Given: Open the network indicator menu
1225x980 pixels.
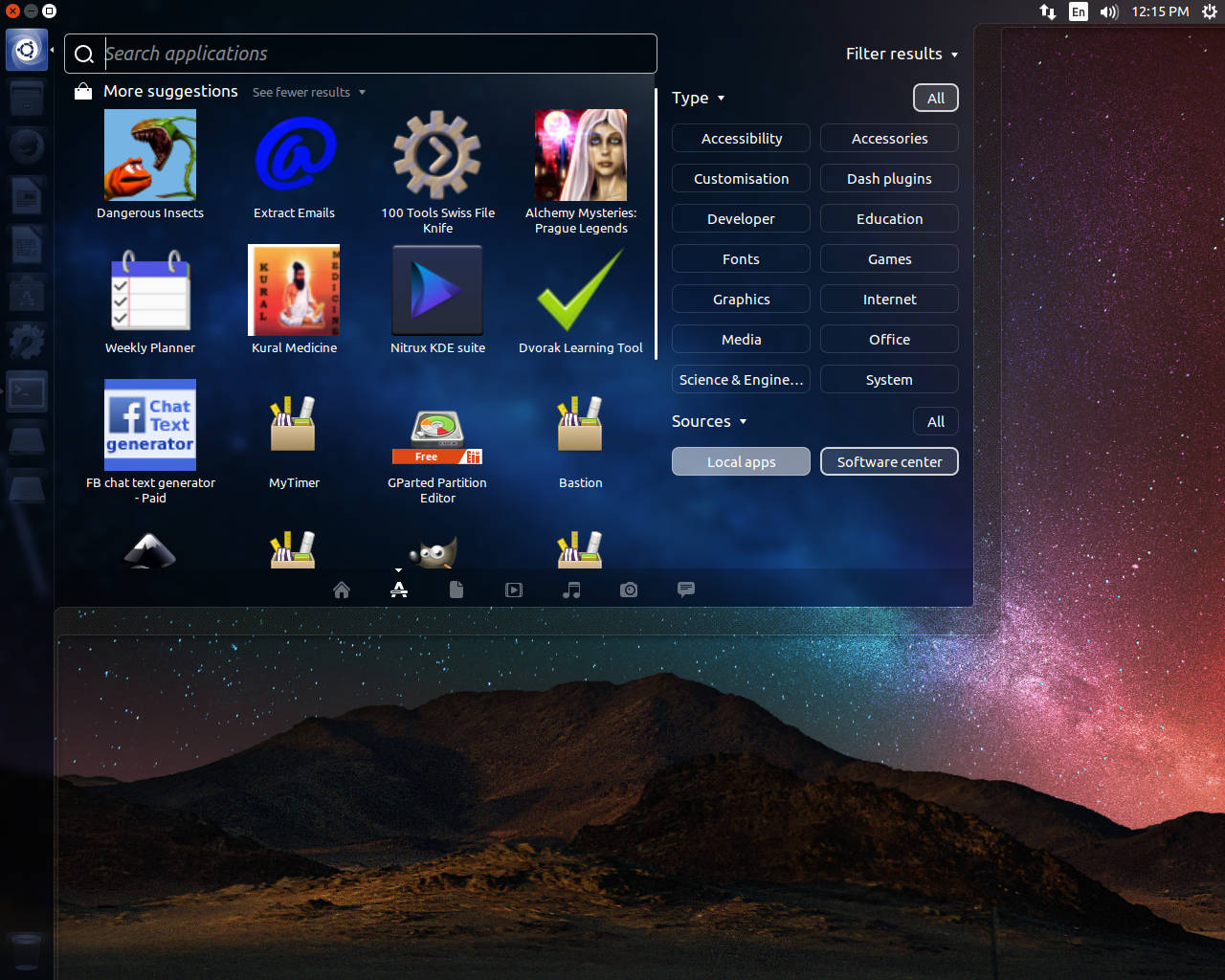Looking at the screenshot, I should (1048, 11).
